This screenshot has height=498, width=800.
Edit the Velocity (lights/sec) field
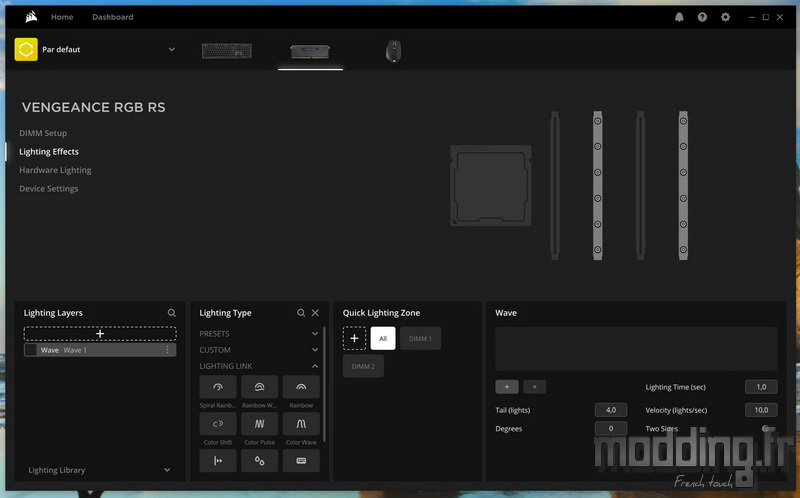click(761, 410)
